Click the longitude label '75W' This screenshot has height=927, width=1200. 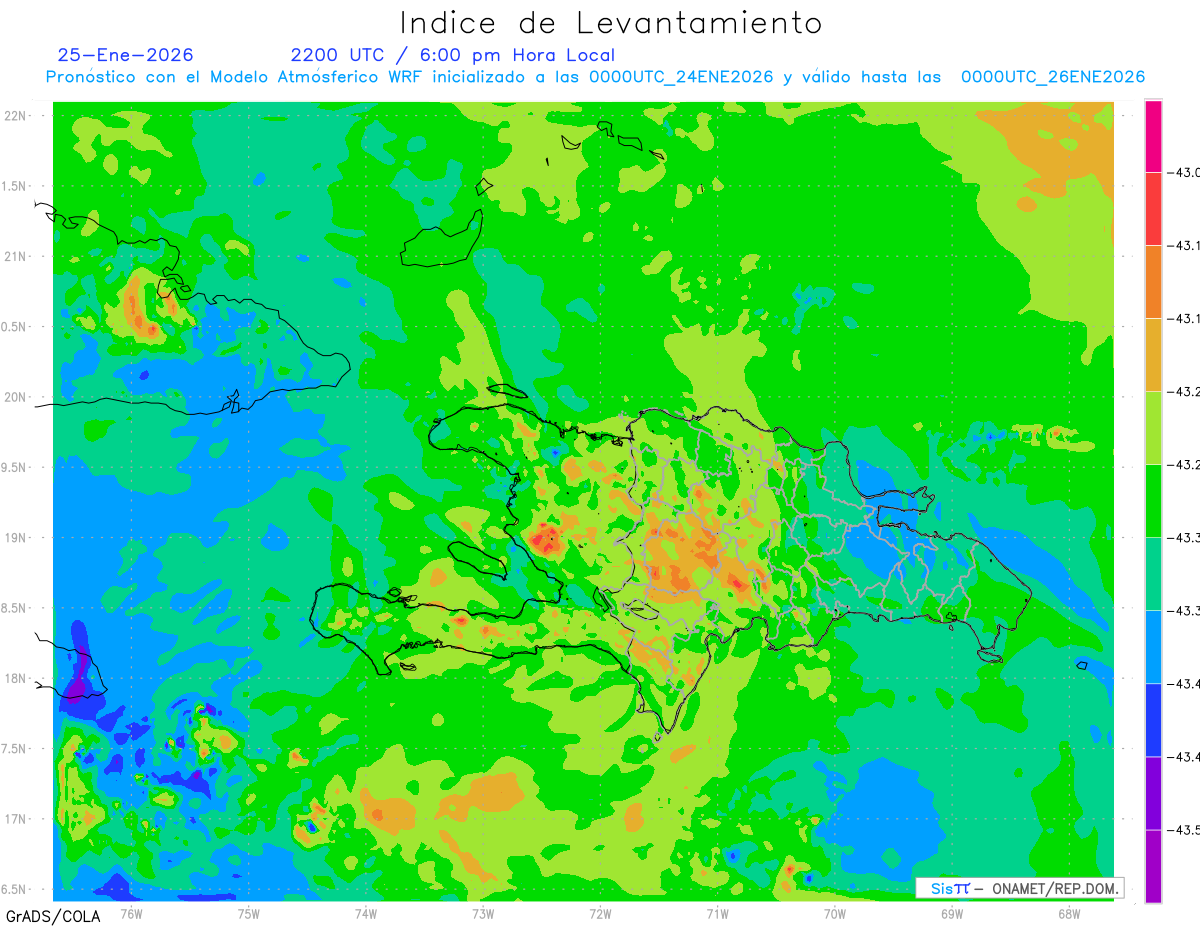[x=248, y=912]
